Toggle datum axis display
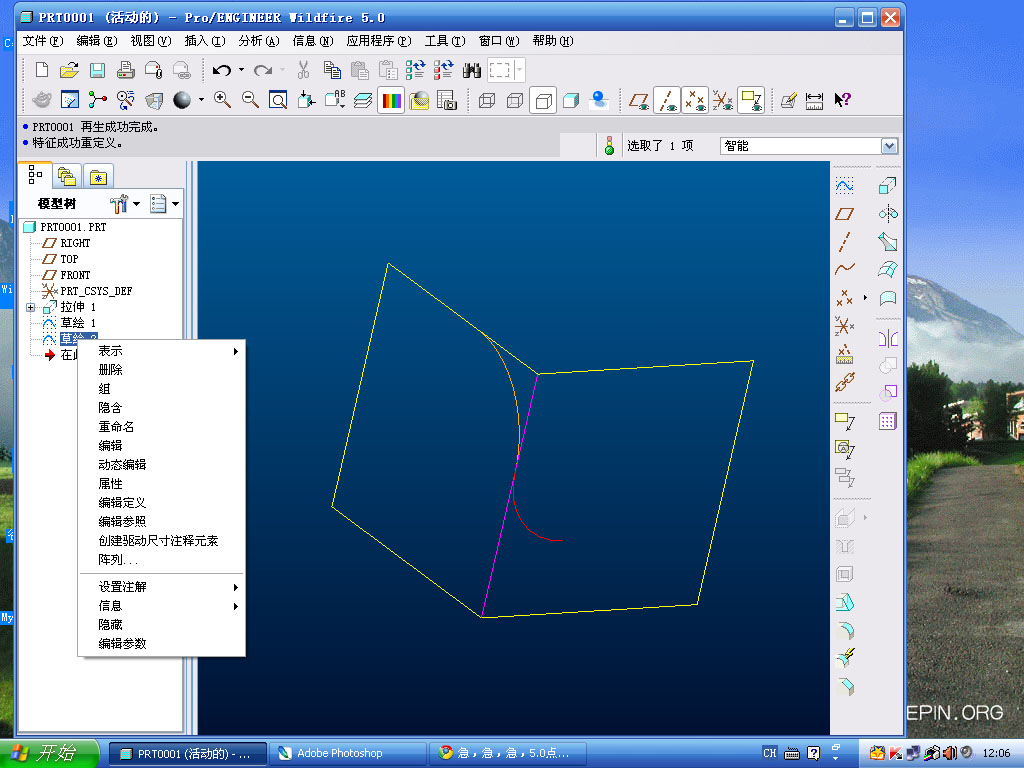Screen dimensions: 1024x768 coord(667,100)
